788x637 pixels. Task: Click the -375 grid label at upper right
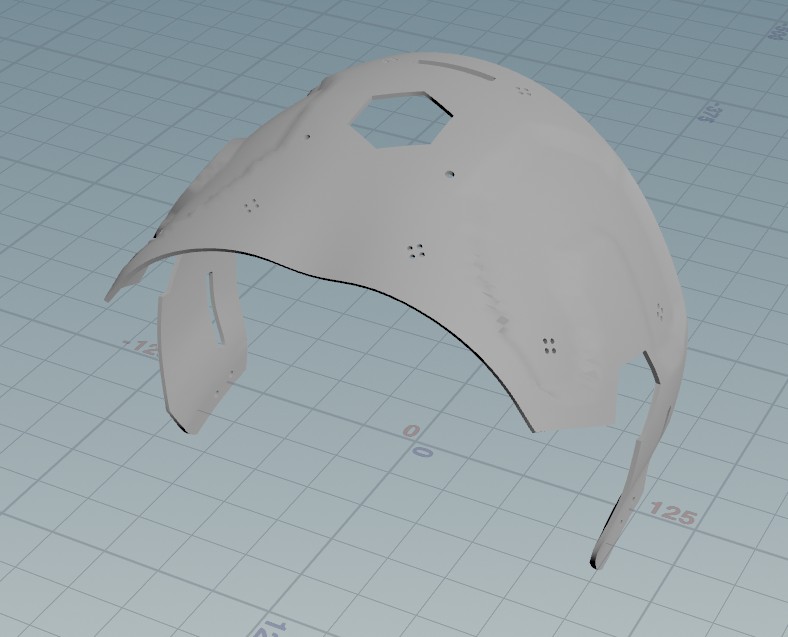coord(711,111)
